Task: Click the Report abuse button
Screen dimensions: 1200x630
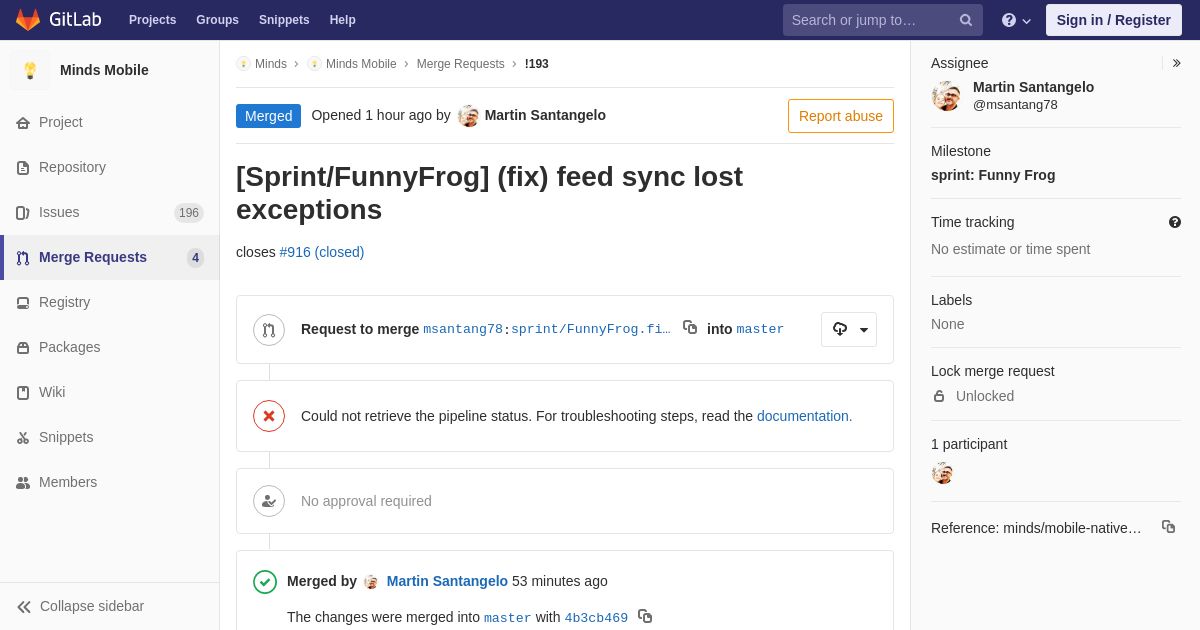Action: click(841, 116)
